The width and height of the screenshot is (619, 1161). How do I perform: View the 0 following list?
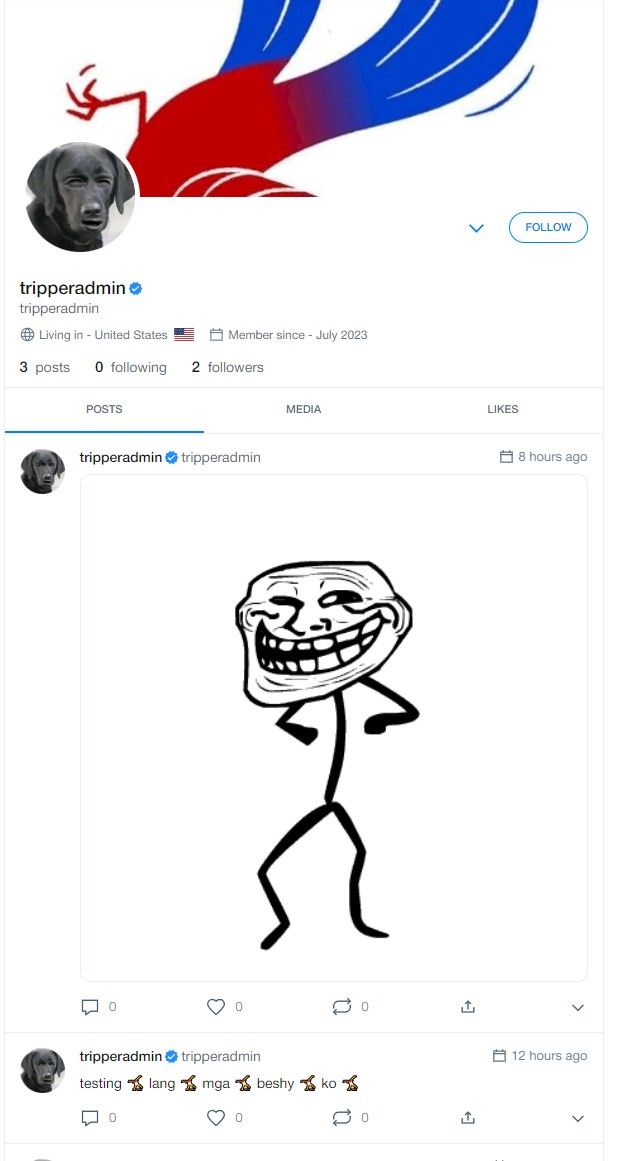(x=130, y=368)
